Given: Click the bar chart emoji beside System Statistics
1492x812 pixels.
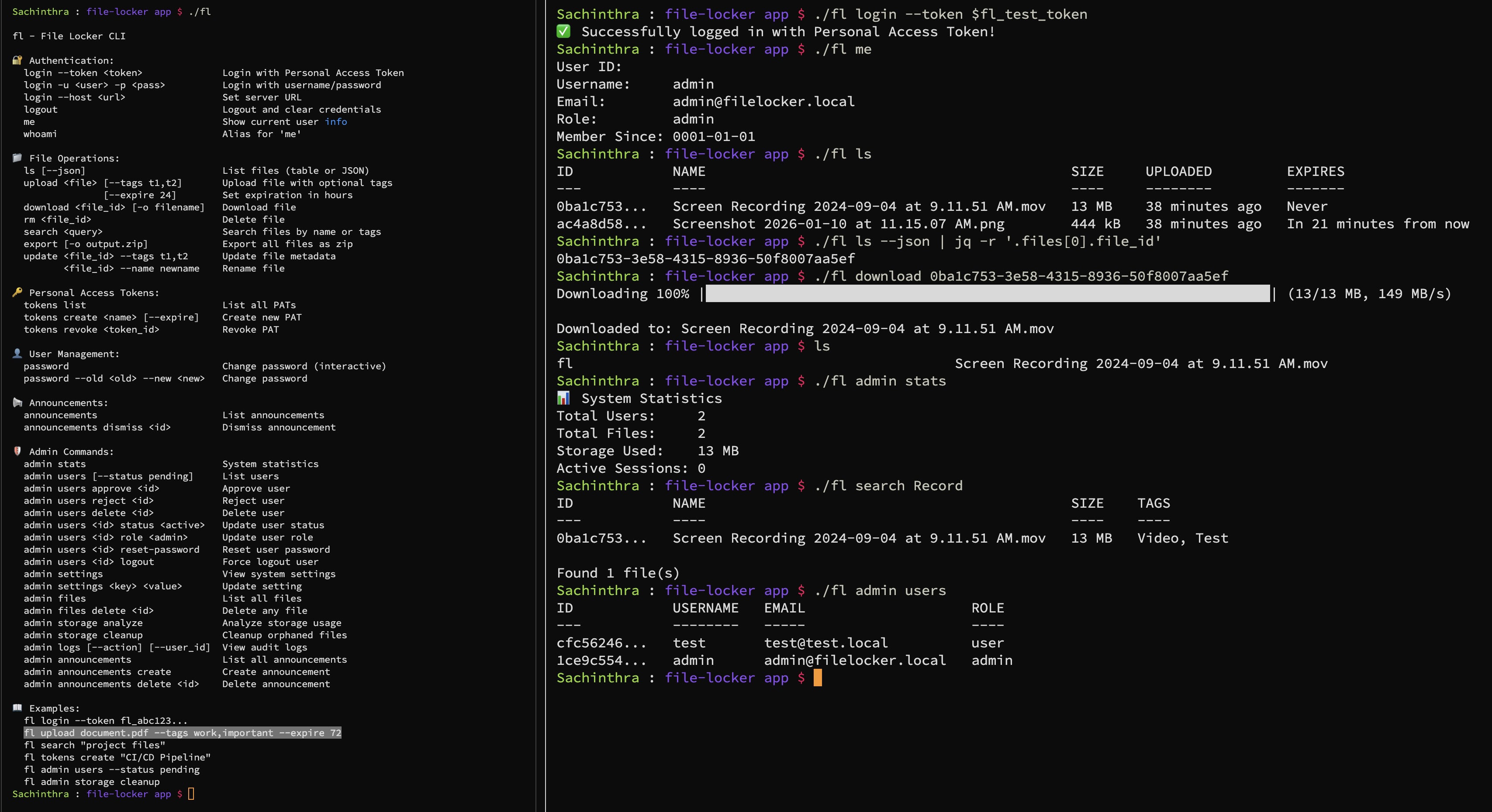Looking at the screenshot, I should pyautogui.click(x=563, y=398).
